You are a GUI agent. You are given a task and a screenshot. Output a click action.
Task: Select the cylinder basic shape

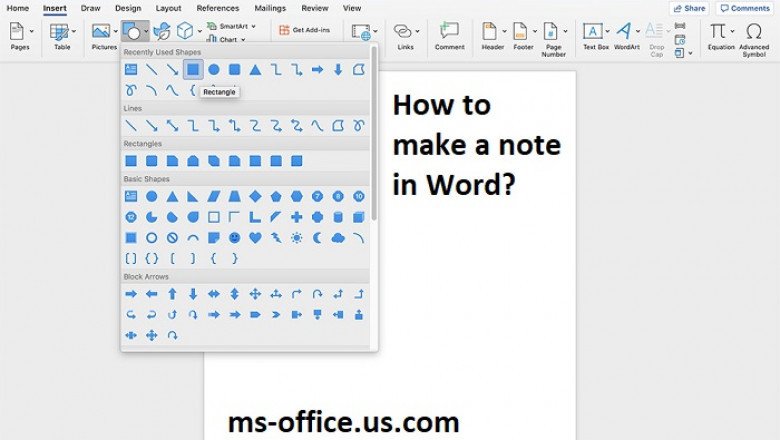338,217
